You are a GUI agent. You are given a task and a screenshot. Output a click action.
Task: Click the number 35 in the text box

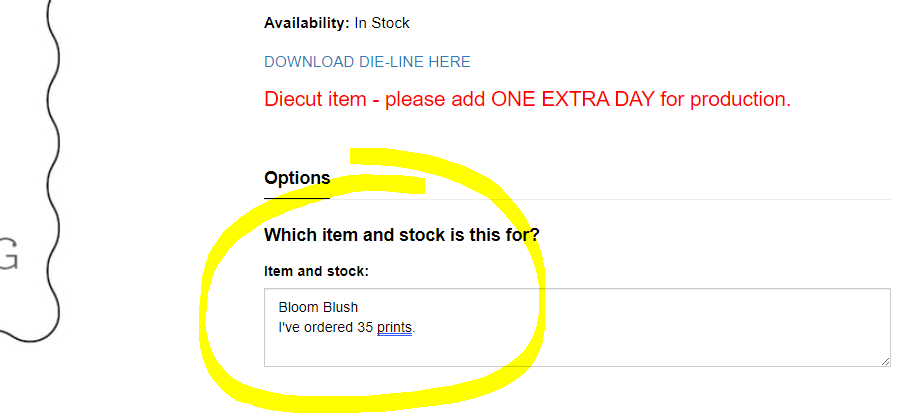365,327
